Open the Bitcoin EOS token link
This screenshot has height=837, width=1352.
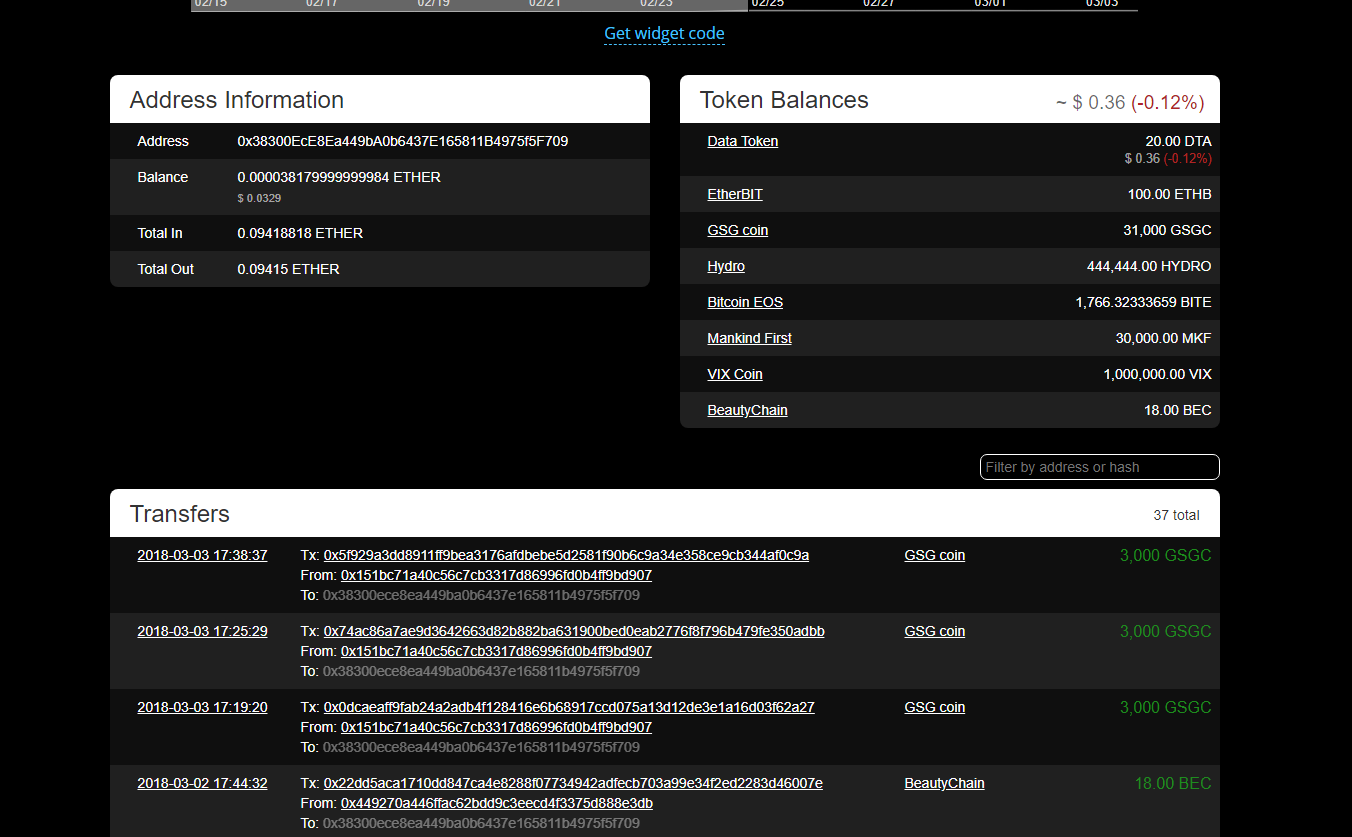[744, 303]
